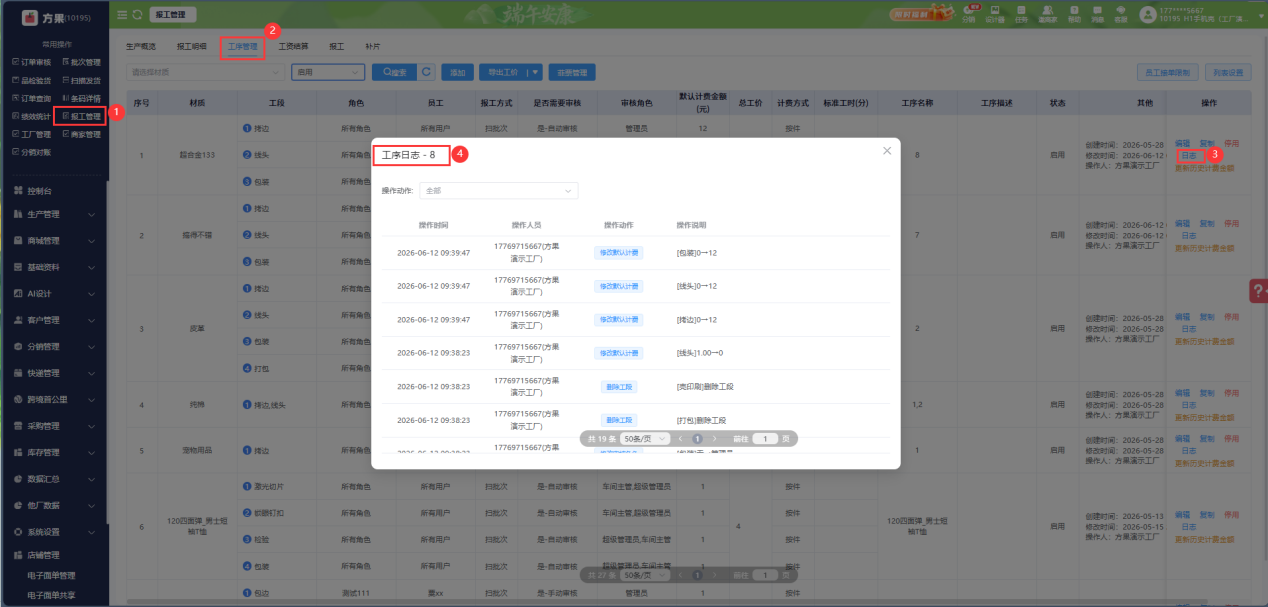
Task: Open the 设计器 icon in the top bar
Action: 994,14
